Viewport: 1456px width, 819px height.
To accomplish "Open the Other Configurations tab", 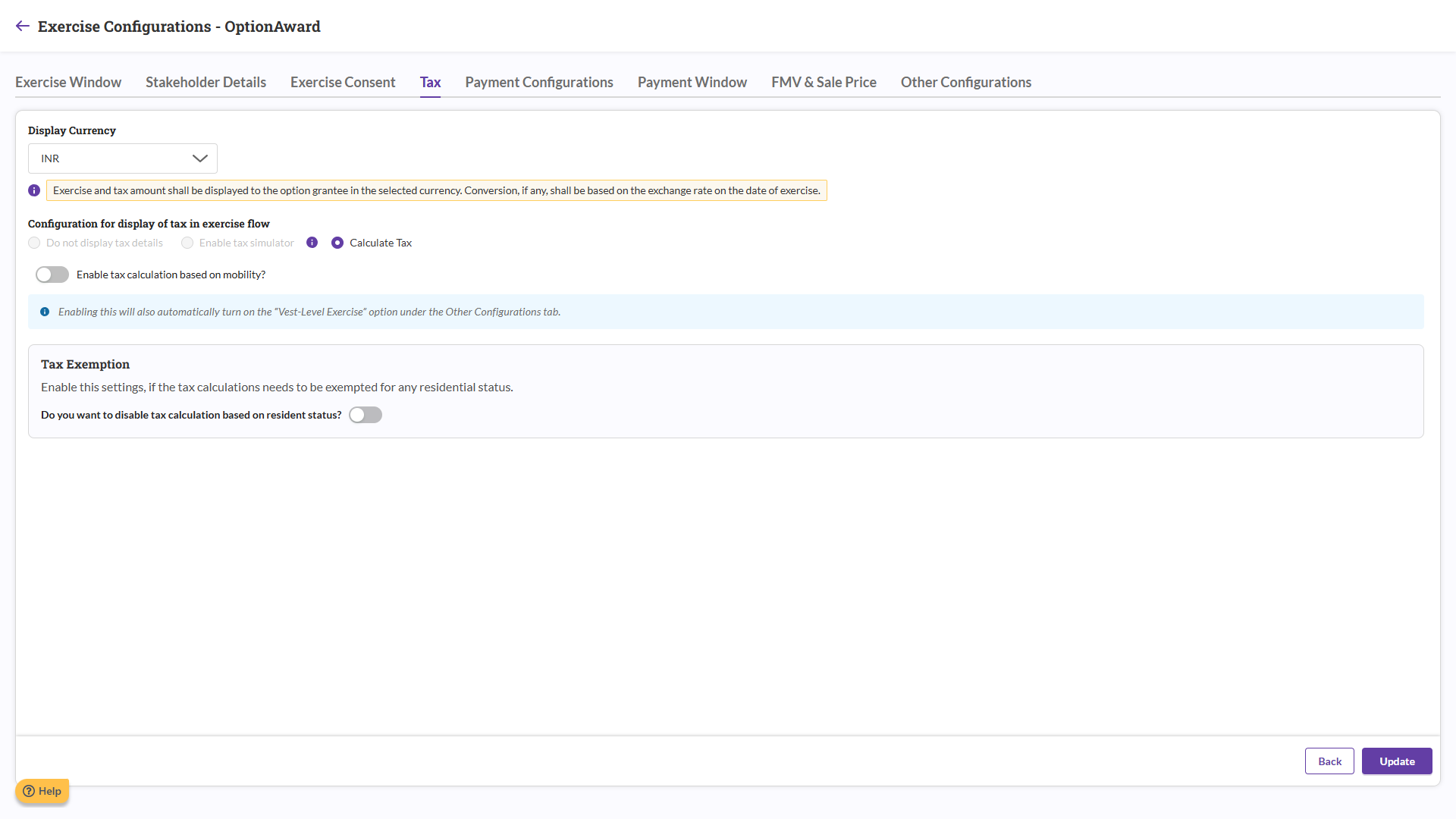I will (965, 82).
